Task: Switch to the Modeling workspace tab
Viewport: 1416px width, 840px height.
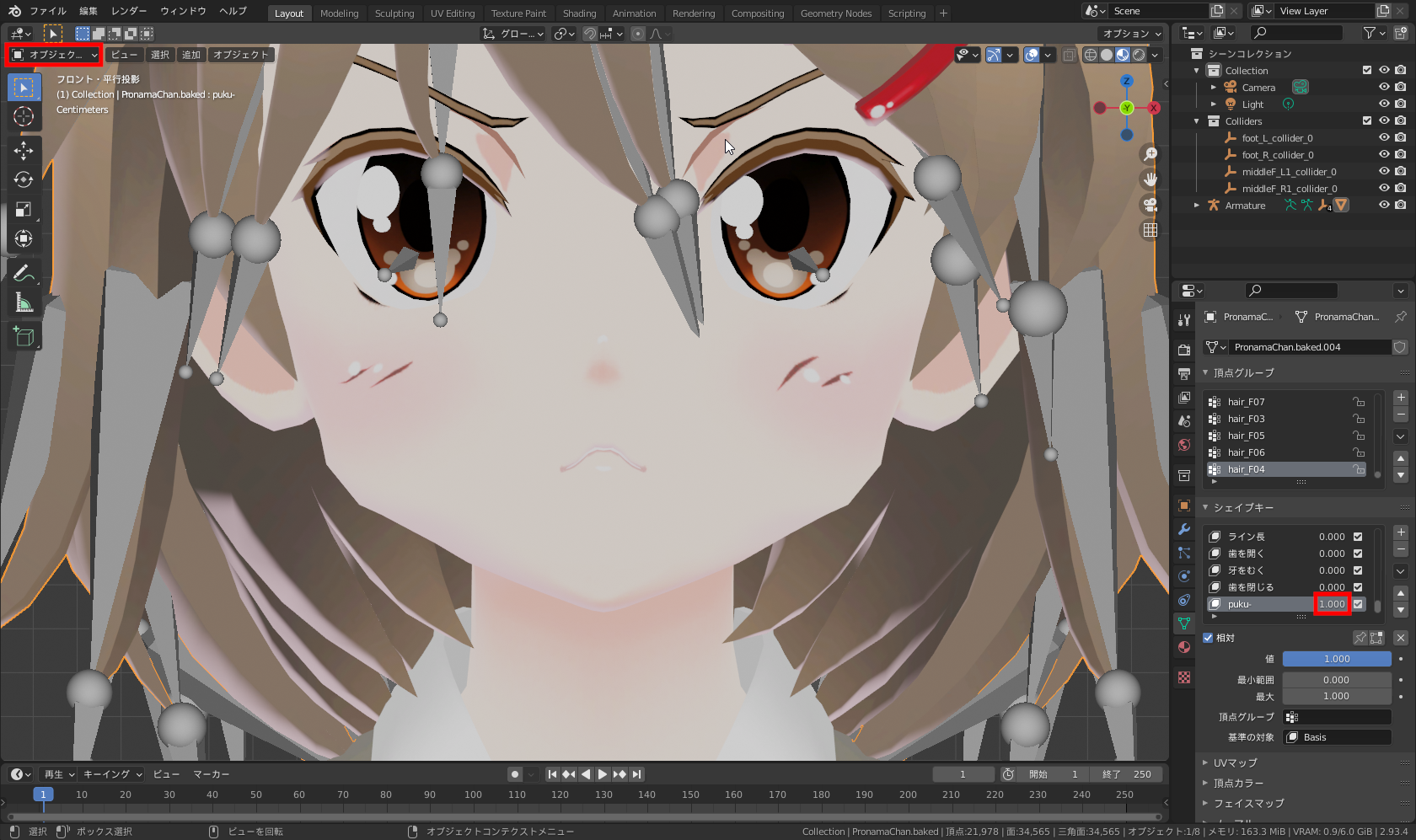Action: [x=340, y=13]
